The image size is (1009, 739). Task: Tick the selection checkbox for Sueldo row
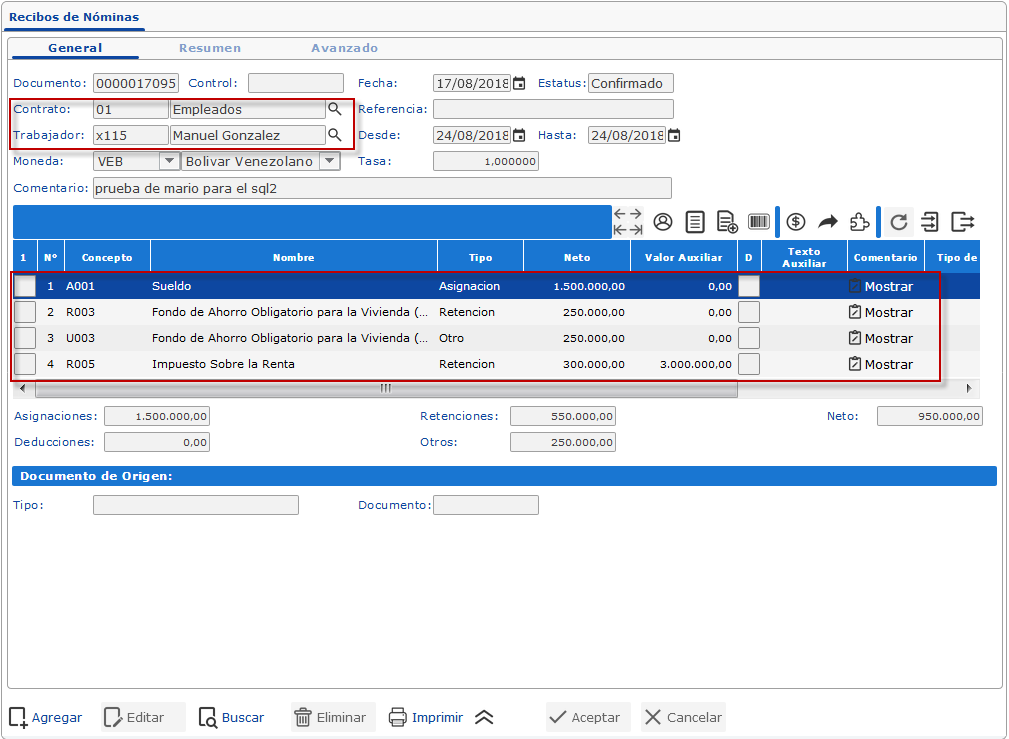pos(25,286)
